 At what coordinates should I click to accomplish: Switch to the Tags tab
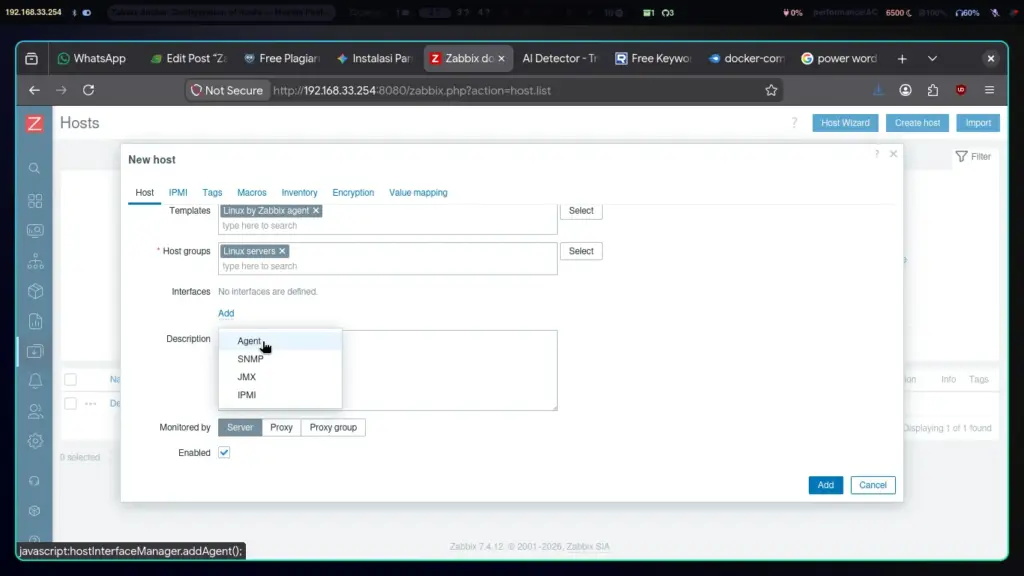pyautogui.click(x=212, y=193)
